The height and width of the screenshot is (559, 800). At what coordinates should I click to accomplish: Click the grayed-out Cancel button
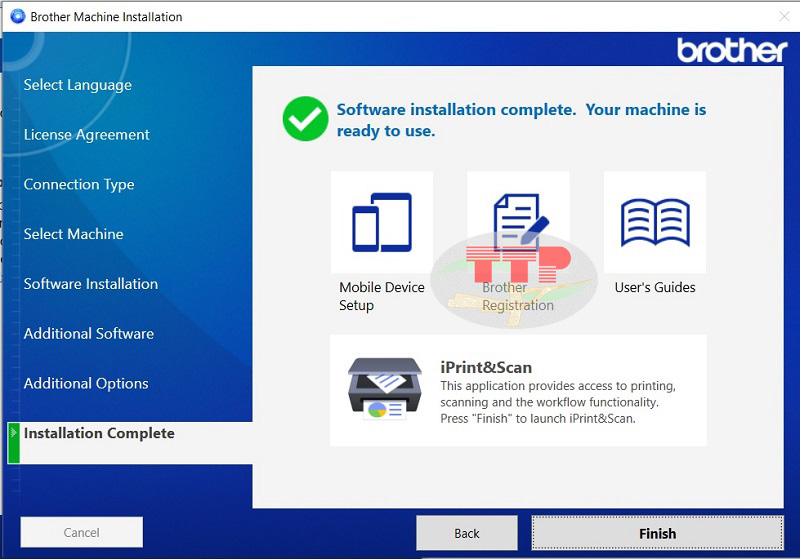tap(82, 532)
